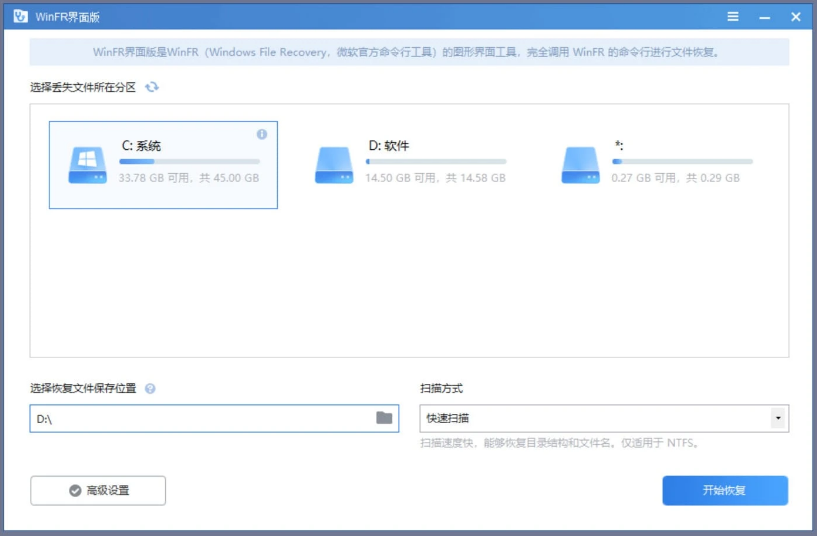Show info for the C: 系统 partition
This screenshot has height=536, width=817.
point(262,134)
